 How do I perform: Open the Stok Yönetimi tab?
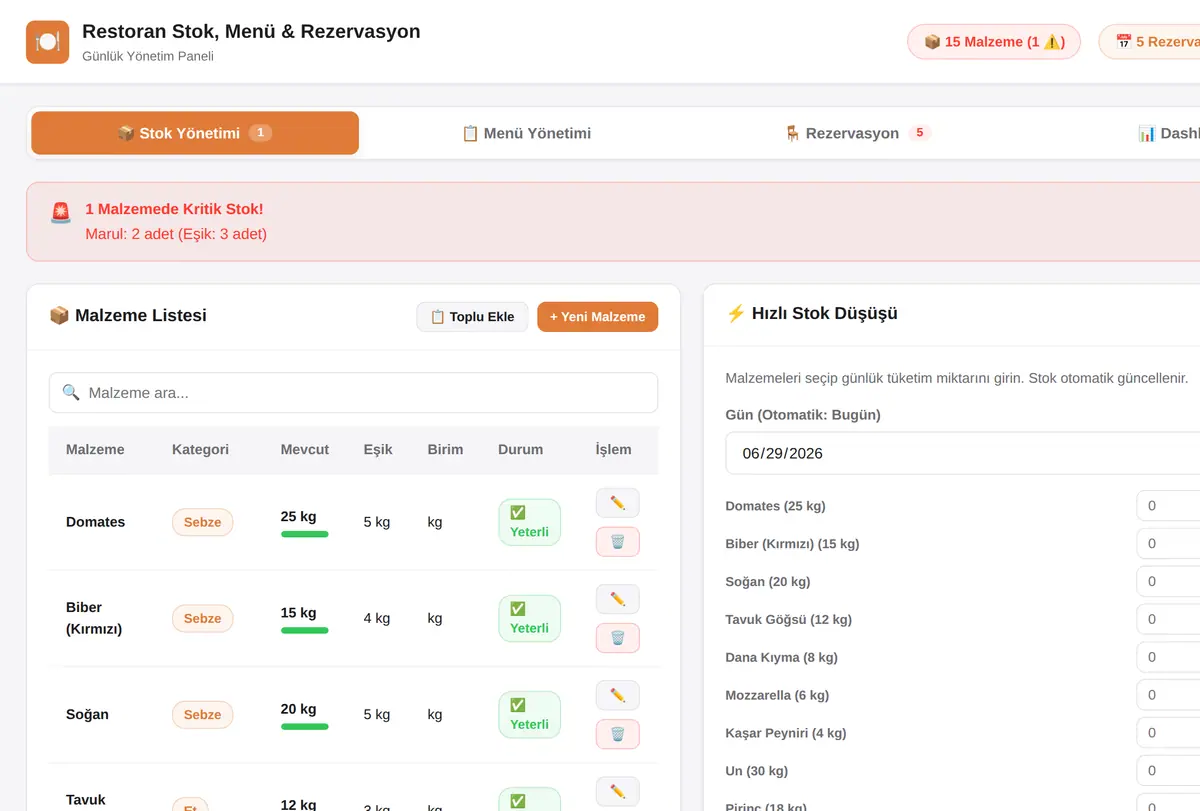coord(195,133)
